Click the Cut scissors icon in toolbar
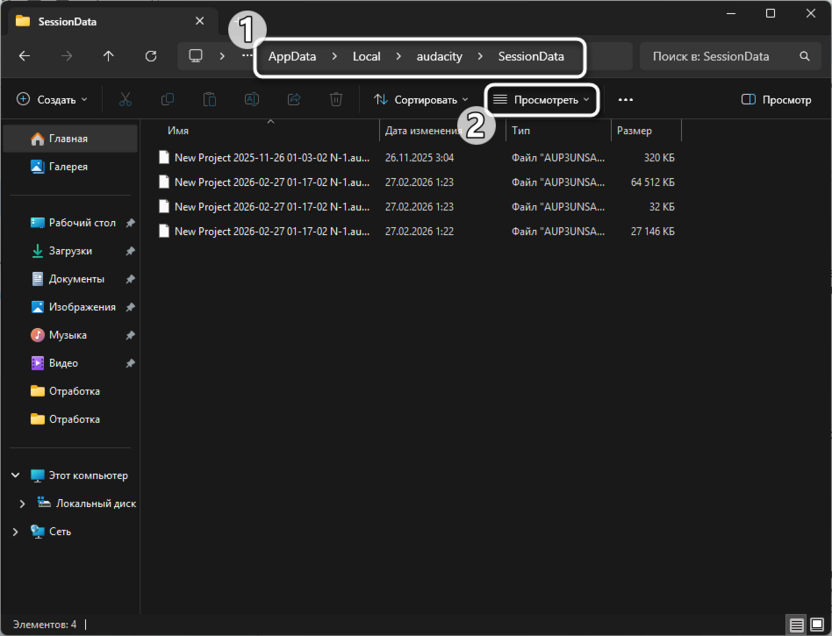 tap(125, 100)
